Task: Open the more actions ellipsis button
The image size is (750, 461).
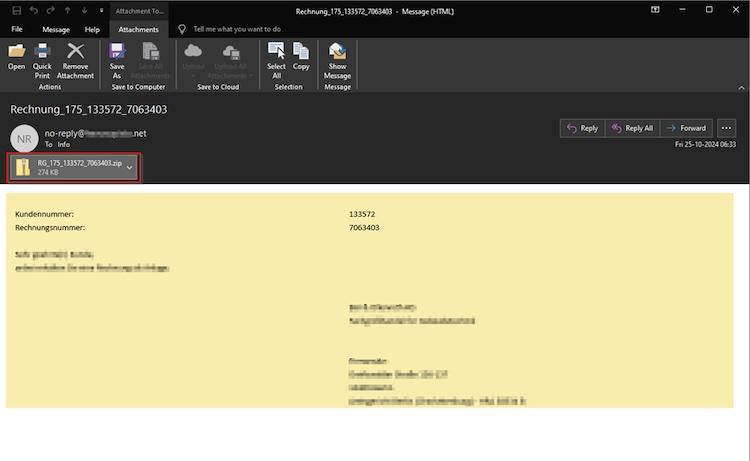Action: coord(726,128)
